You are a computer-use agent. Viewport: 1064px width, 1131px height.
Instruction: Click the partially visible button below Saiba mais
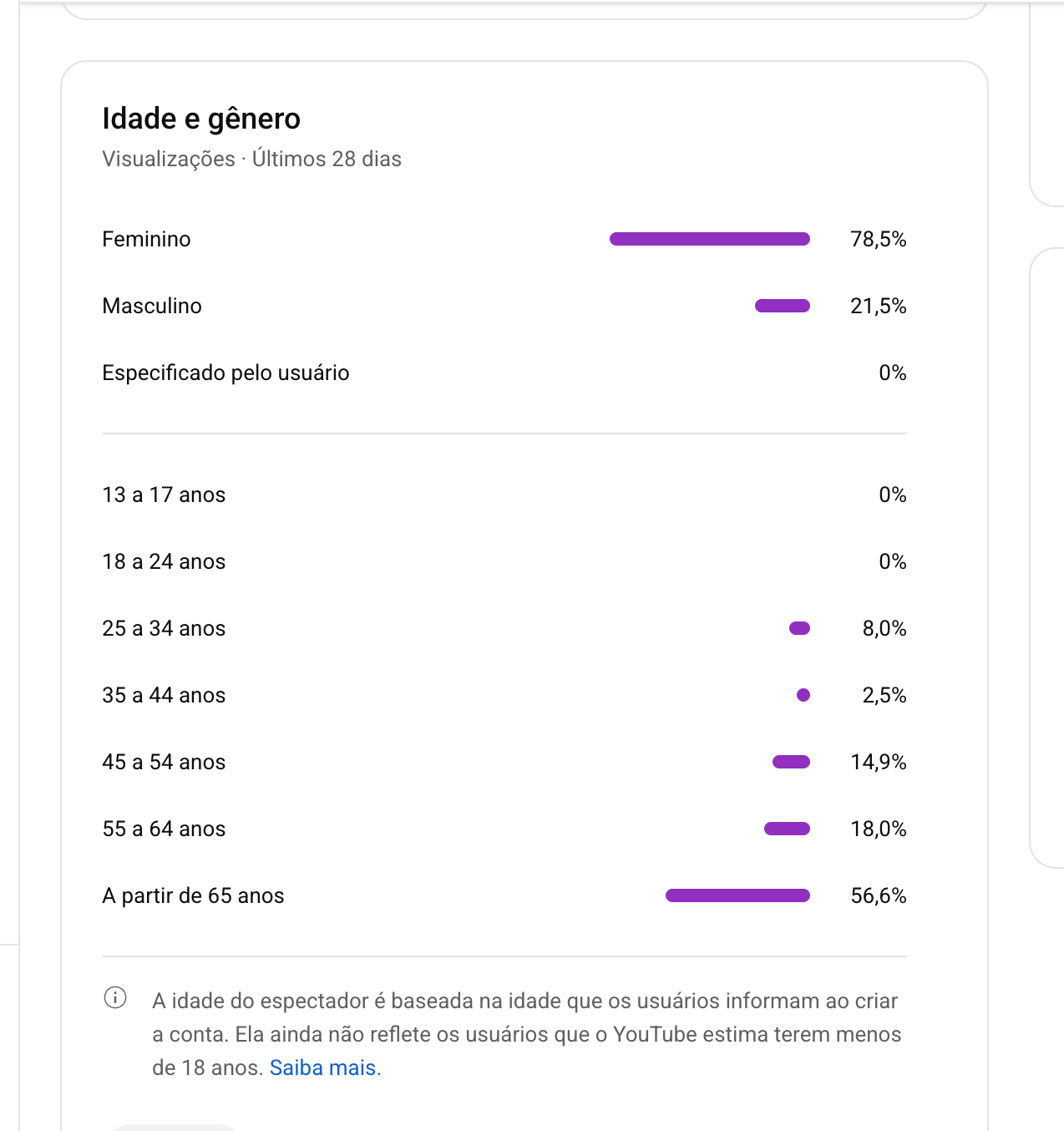coord(175,1127)
